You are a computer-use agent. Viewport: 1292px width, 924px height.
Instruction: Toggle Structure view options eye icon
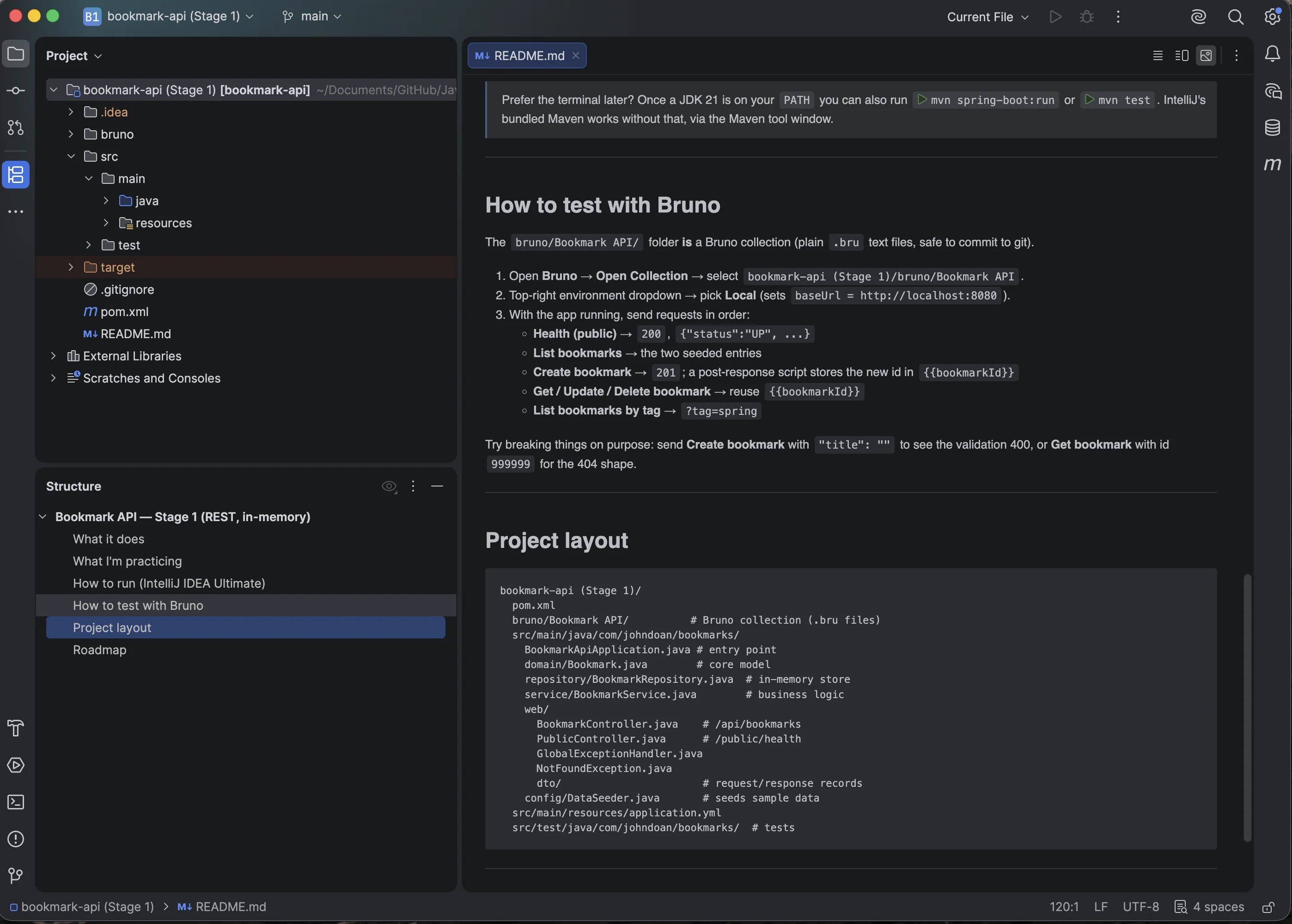click(x=389, y=486)
